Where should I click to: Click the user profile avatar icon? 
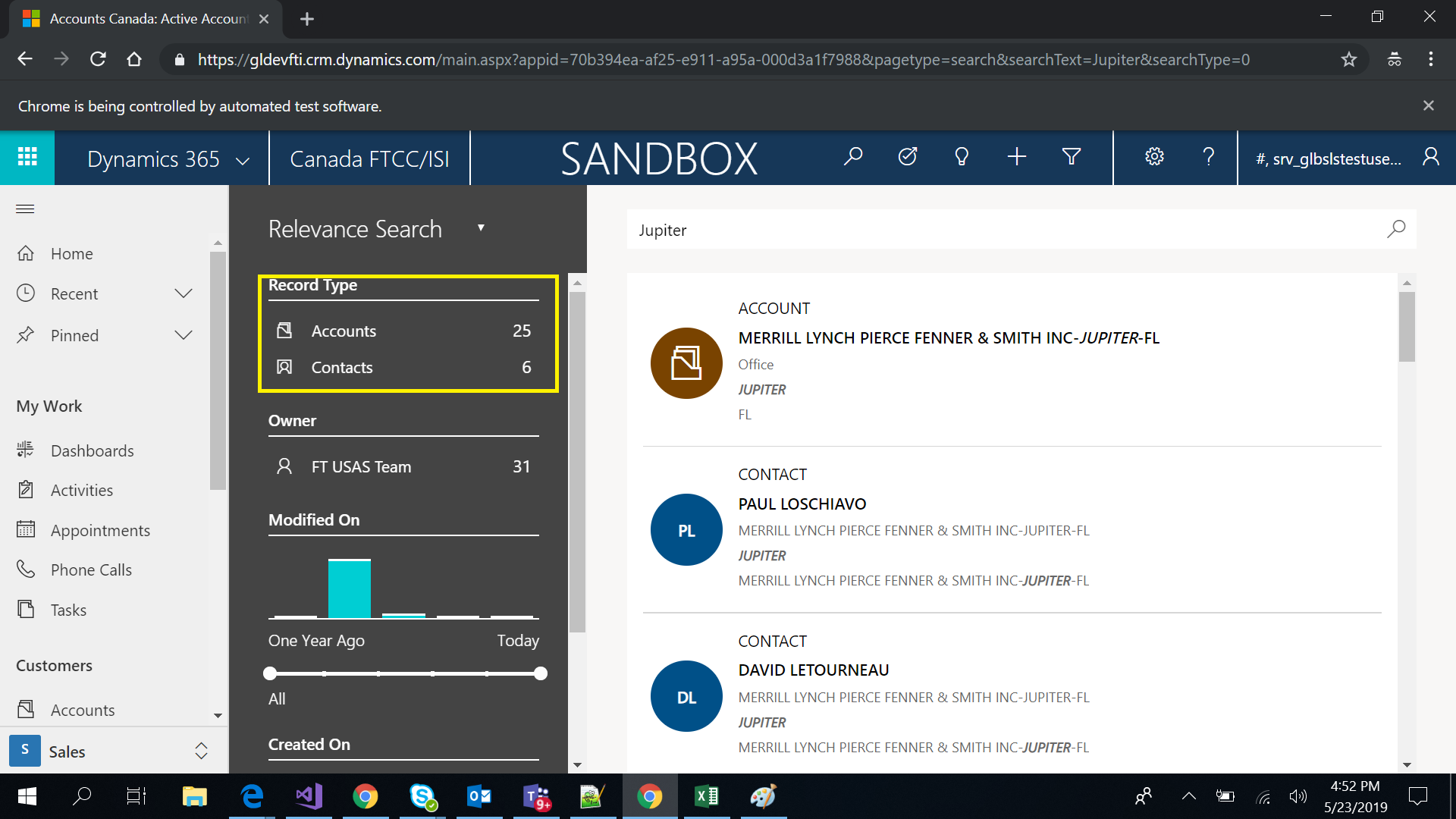(x=1431, y=157)
